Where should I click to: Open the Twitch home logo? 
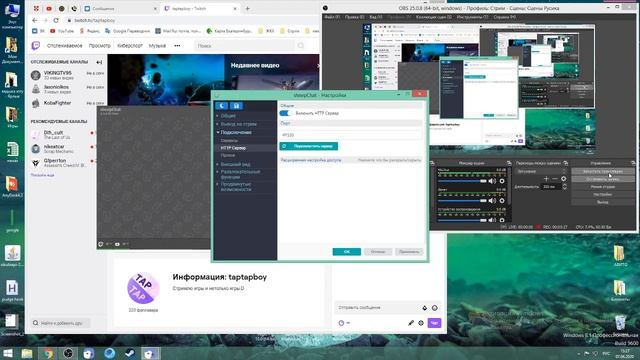click(x=36, y=46)
